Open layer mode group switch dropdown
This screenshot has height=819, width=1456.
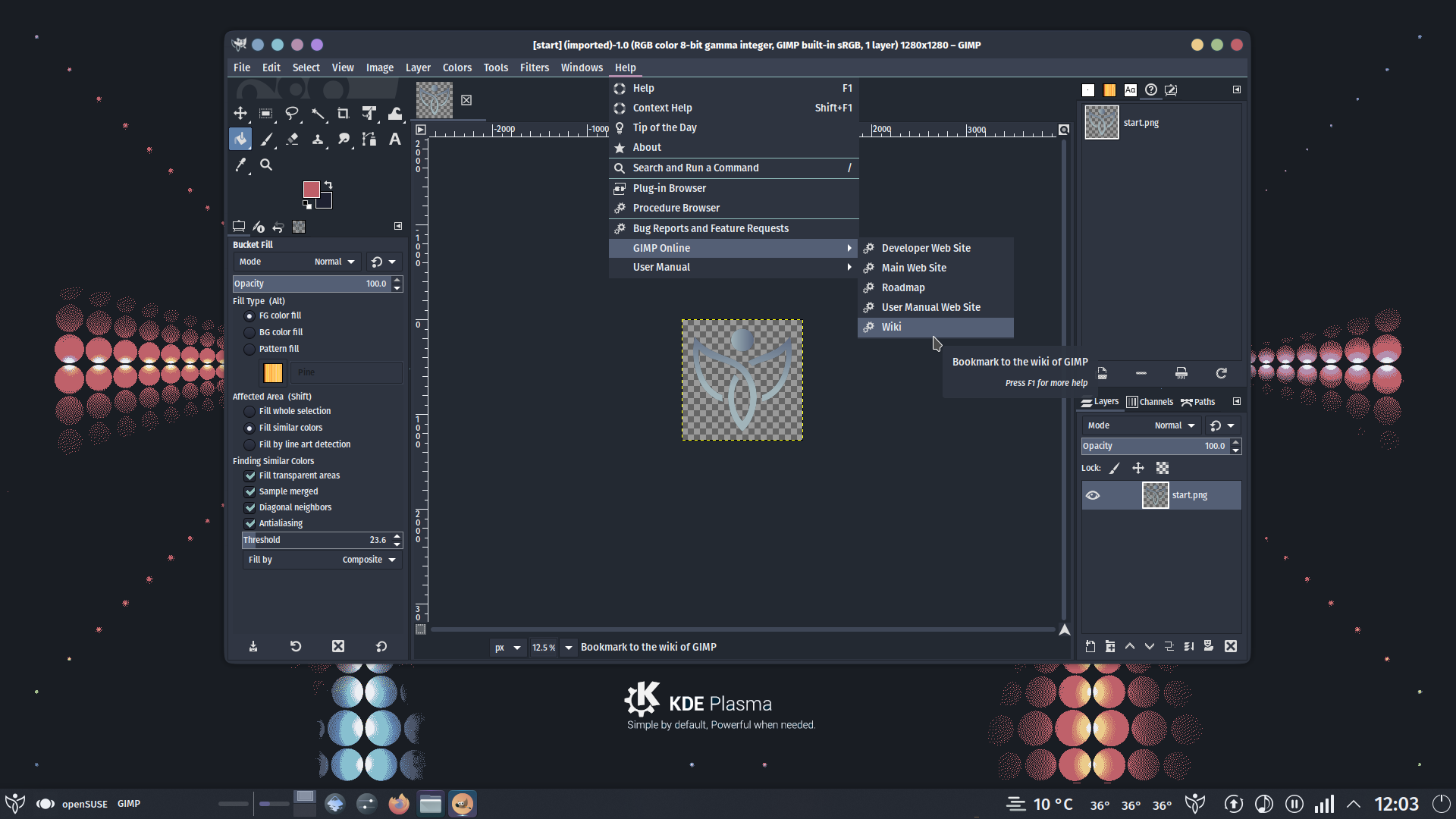click(x=1222, y=425)
